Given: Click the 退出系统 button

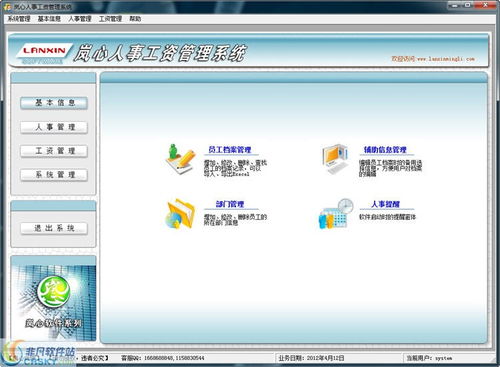Looking at the screenshot, I should point(54,228).
